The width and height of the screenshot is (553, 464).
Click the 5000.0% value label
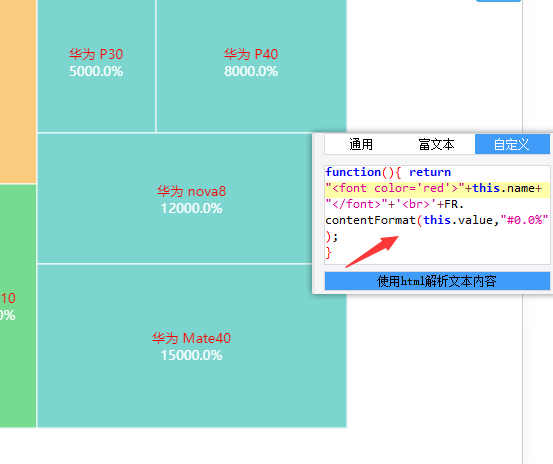(x=96, y=72)
